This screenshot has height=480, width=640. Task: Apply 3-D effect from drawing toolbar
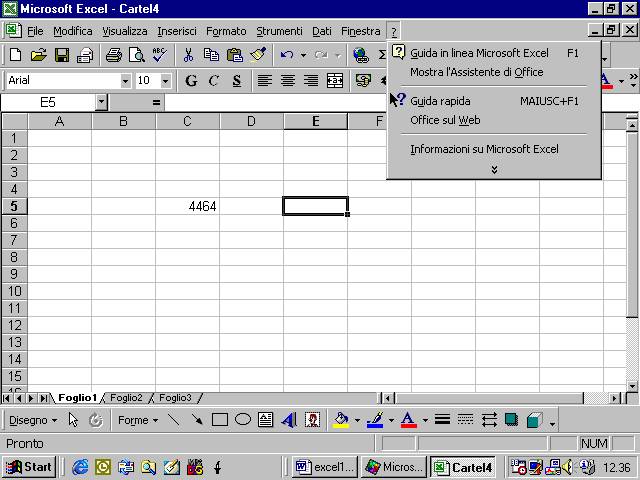534,420
